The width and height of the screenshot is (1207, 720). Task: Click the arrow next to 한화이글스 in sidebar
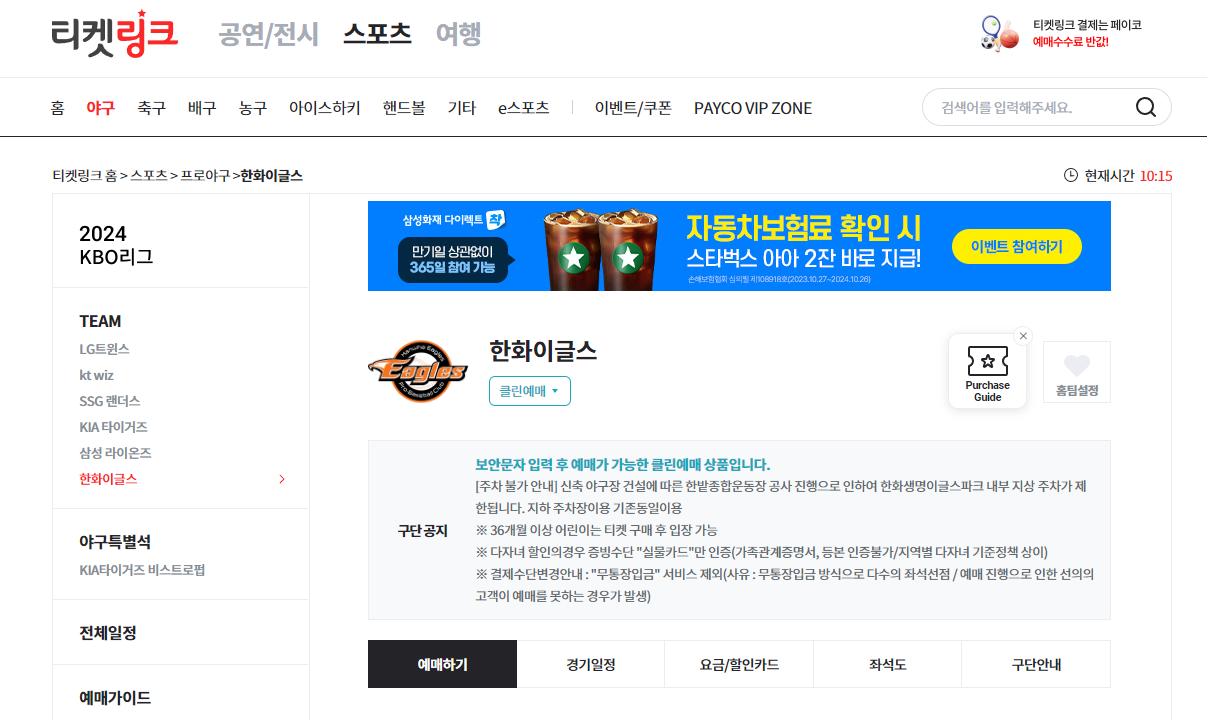282,479
